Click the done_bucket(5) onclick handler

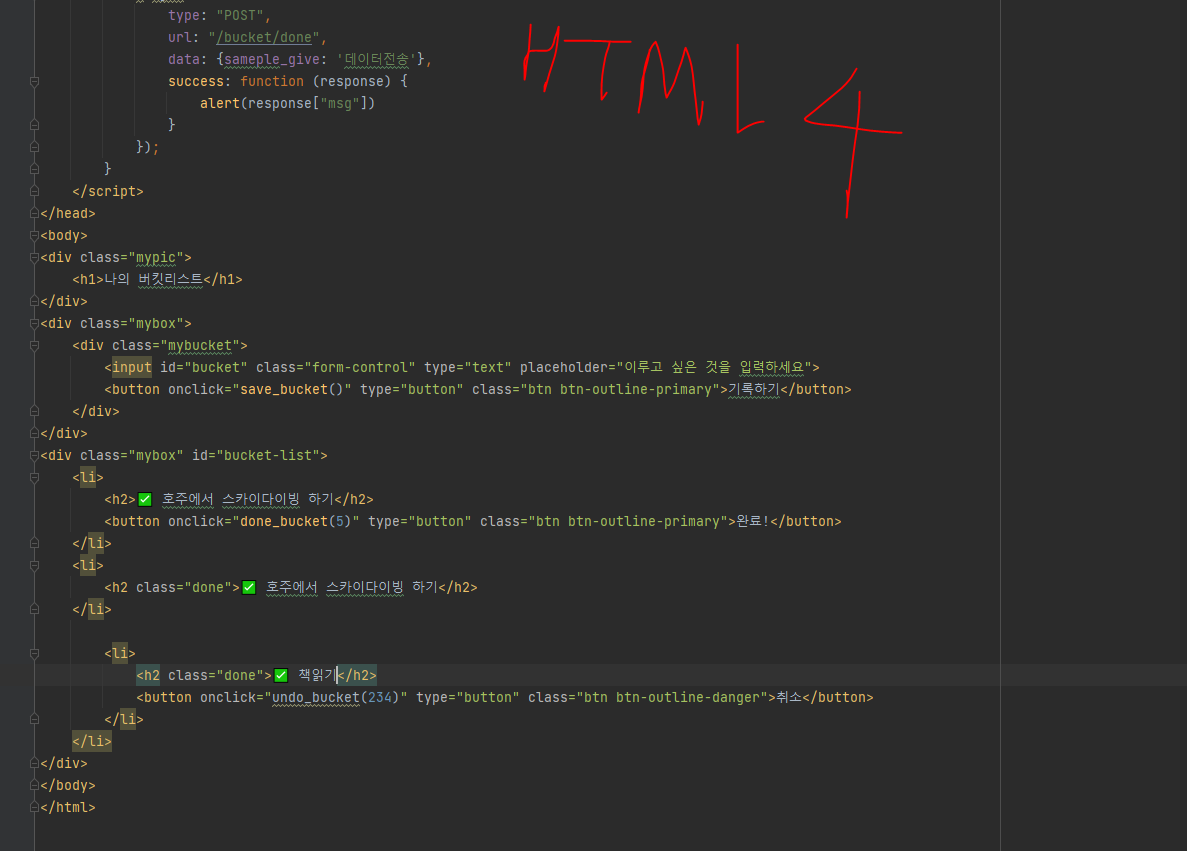(x=296, y=522)
